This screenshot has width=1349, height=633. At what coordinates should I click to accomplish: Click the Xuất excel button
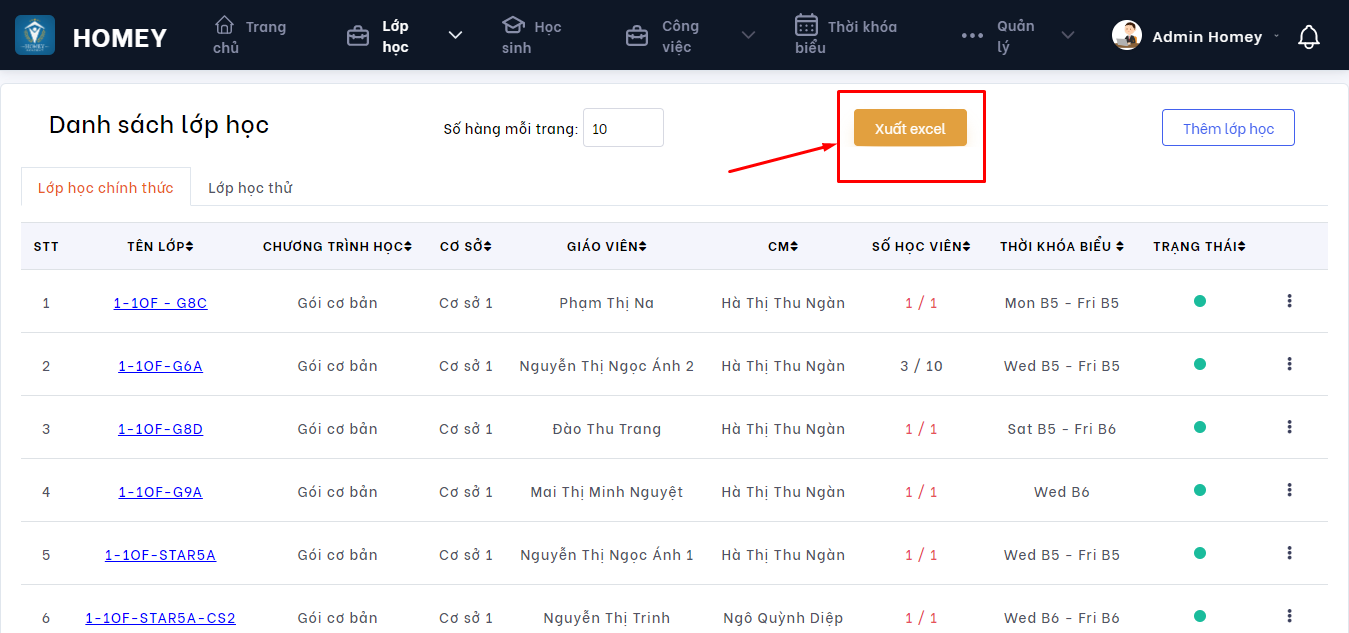pyautogui.click(x=910, y=129)
